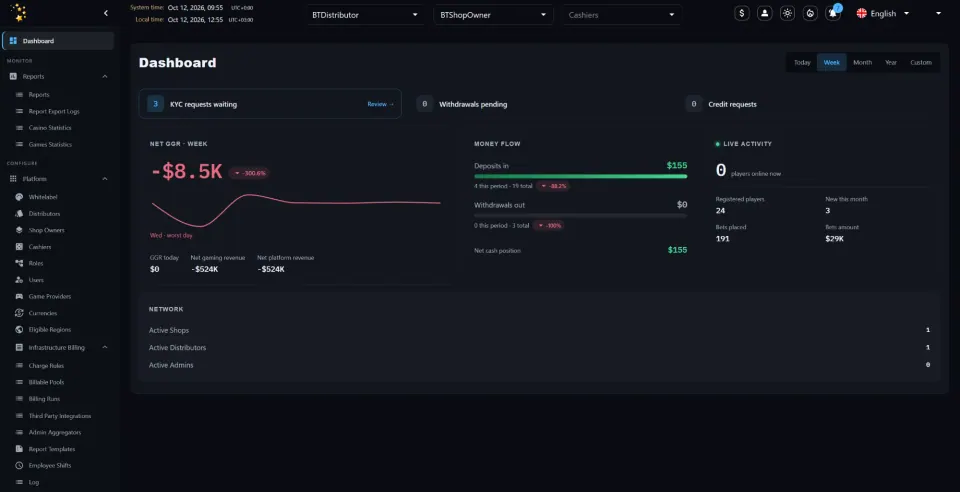
Task: Open the English language dropdown
Action: click(883, 13)
